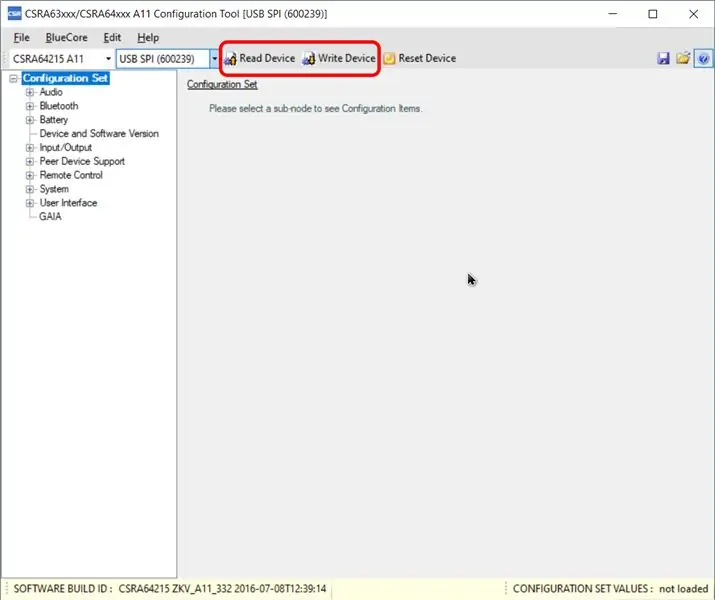Open the USB SPI (600239) transport dropdown arrow
Viewport: 715px width, 600px height.
[214, 59]
